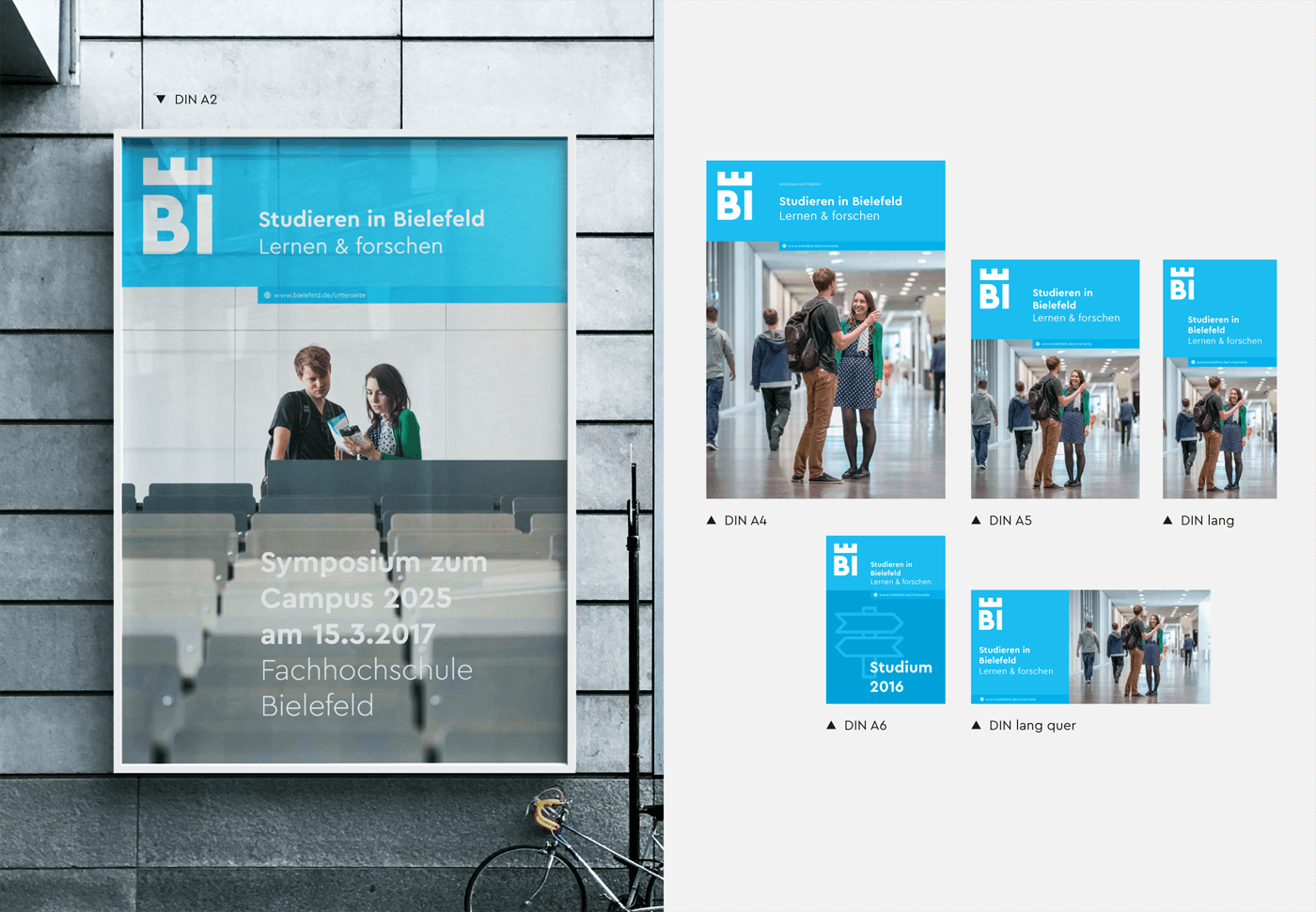Click the "Lernen & forschen" subtitle on the A4 flyer
Screen dimensions: 1316x912
(829, 216)
